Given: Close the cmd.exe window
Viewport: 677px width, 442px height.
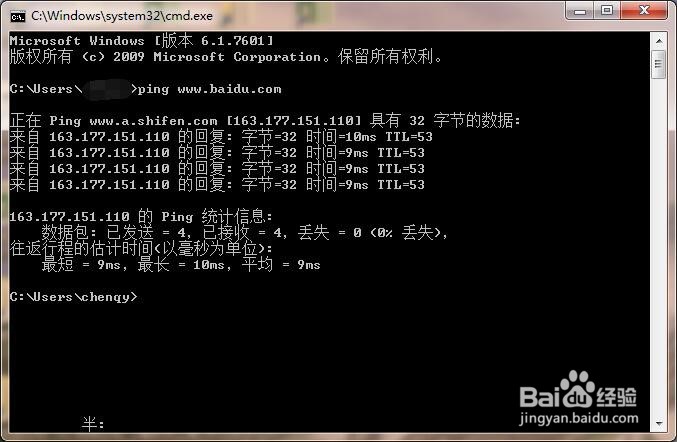Looking at the screenshot, I should coord(644,11).
